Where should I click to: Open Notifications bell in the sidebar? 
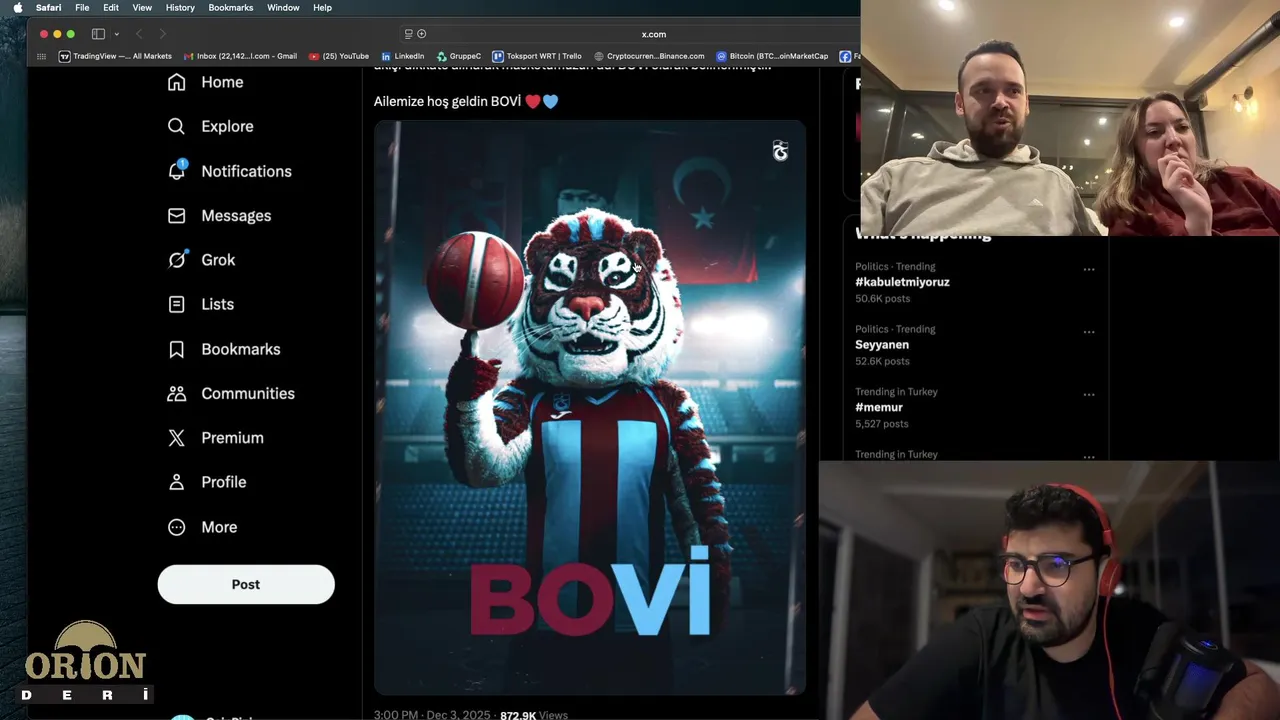coord(229,171)
